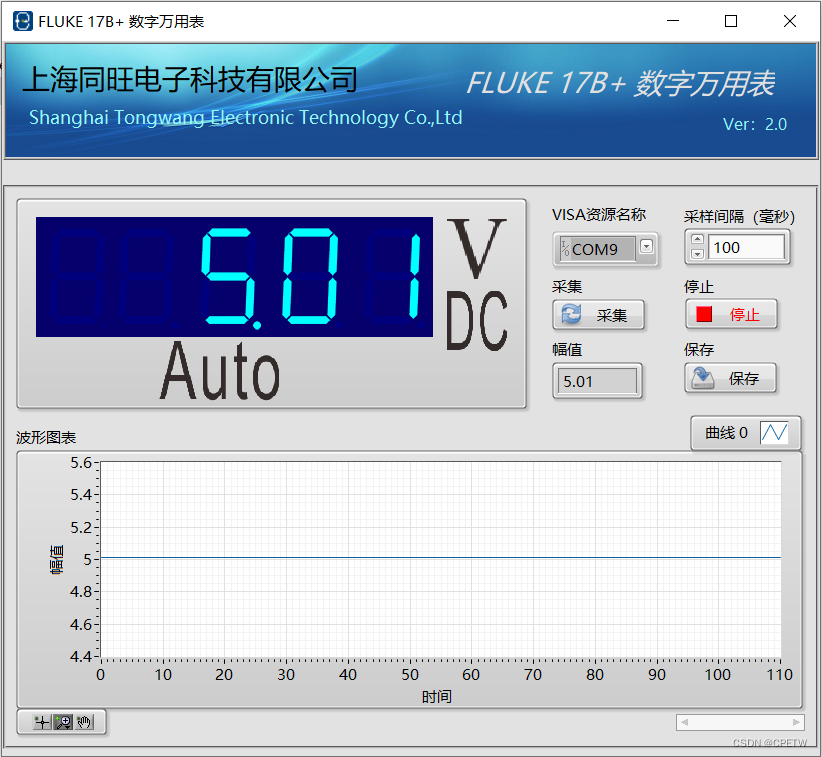Click the 幅值 Y-axis title
822x757 pixels.
pyautogui.click(x=57, y=560)
